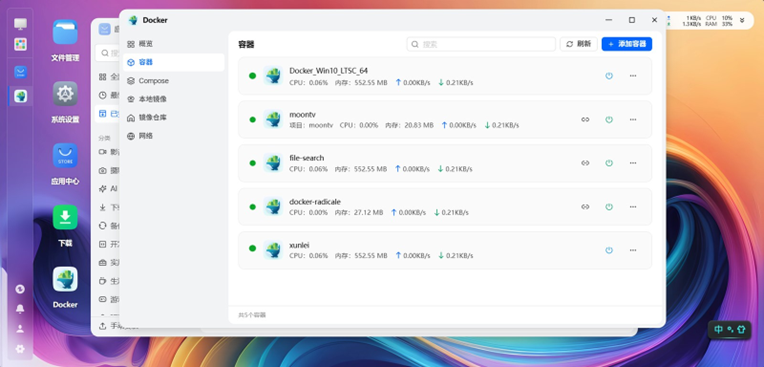Screen dimensions: 764x367
Task: Click the moontv link icon
Action: [x=585, y=119]
